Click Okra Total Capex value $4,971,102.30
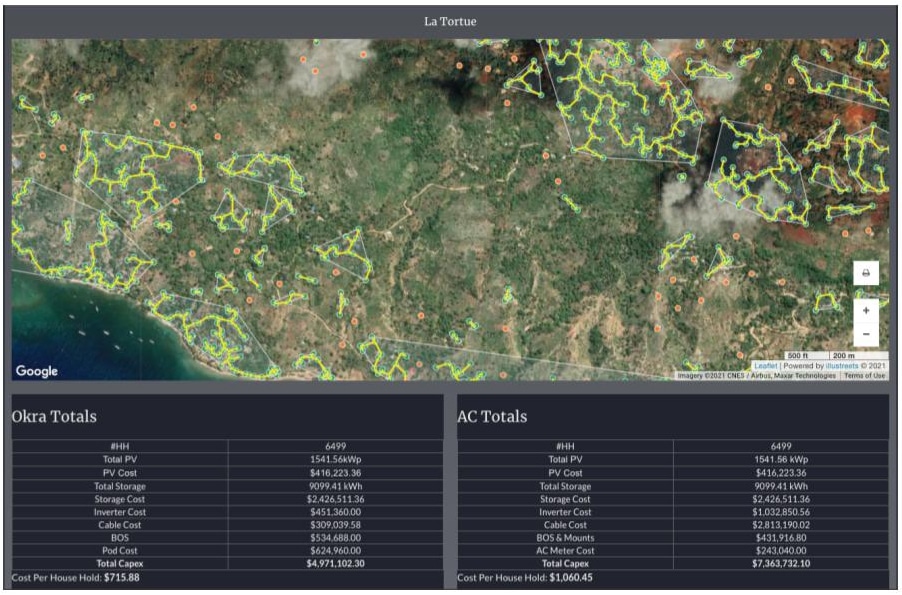 coord(334,564)
